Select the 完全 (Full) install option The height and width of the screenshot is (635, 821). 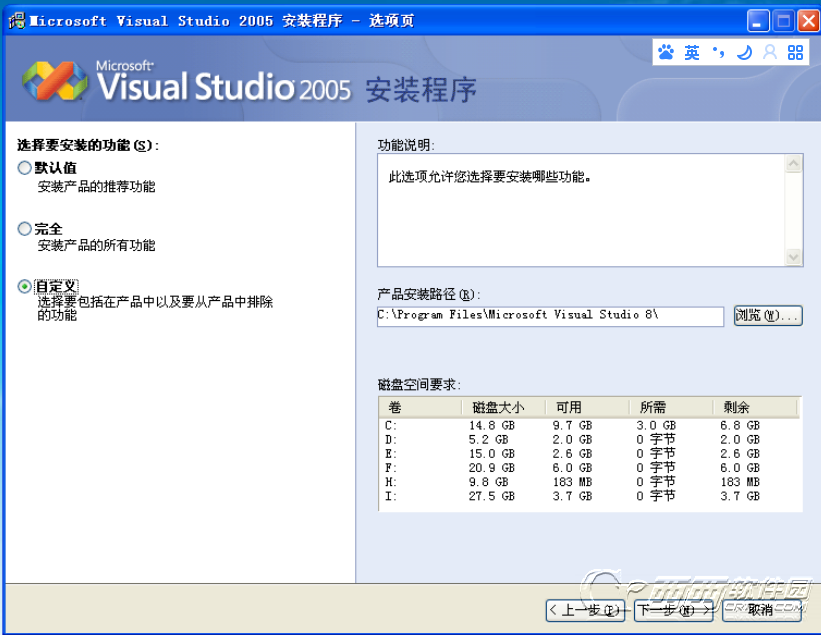(25, 229)
